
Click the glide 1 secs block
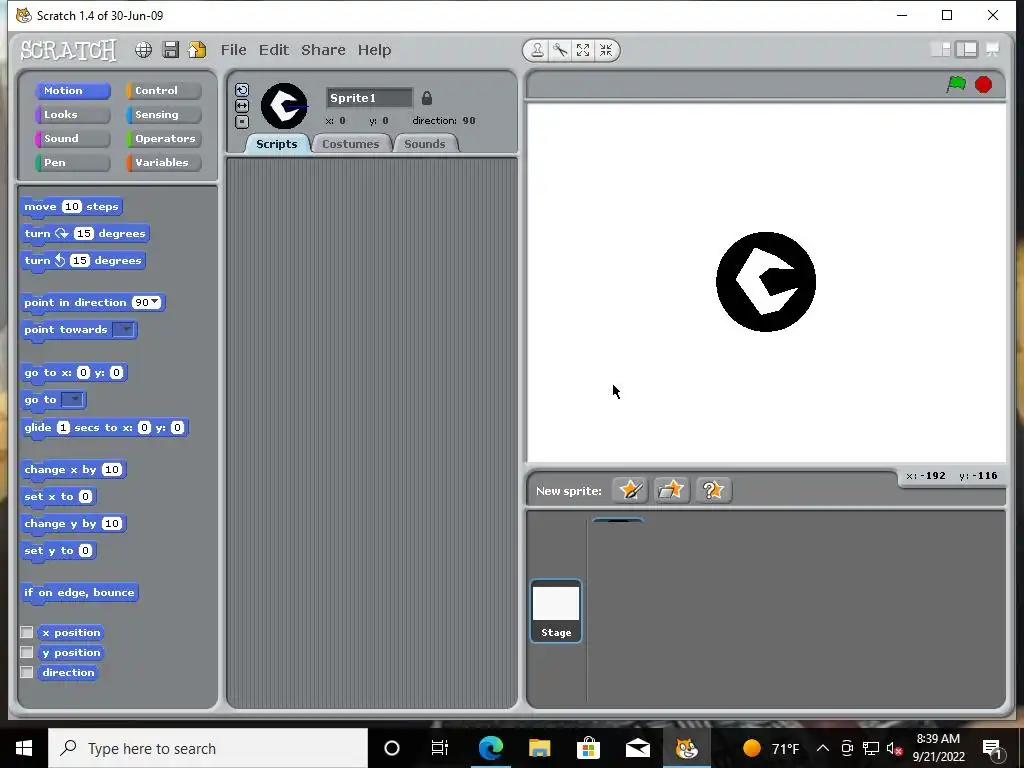point(104,428)
